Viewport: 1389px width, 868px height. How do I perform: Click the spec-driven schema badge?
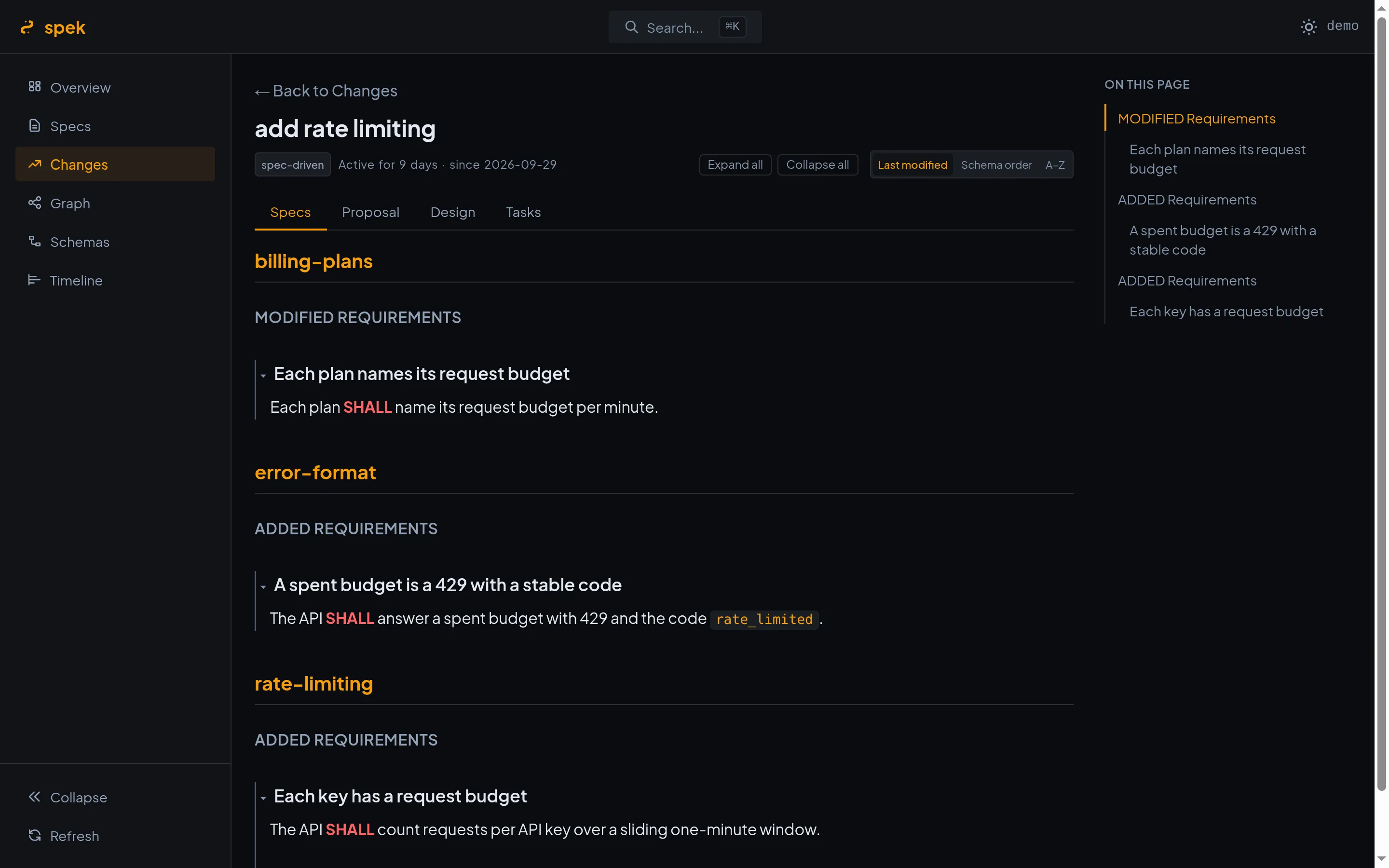point(292,165)
